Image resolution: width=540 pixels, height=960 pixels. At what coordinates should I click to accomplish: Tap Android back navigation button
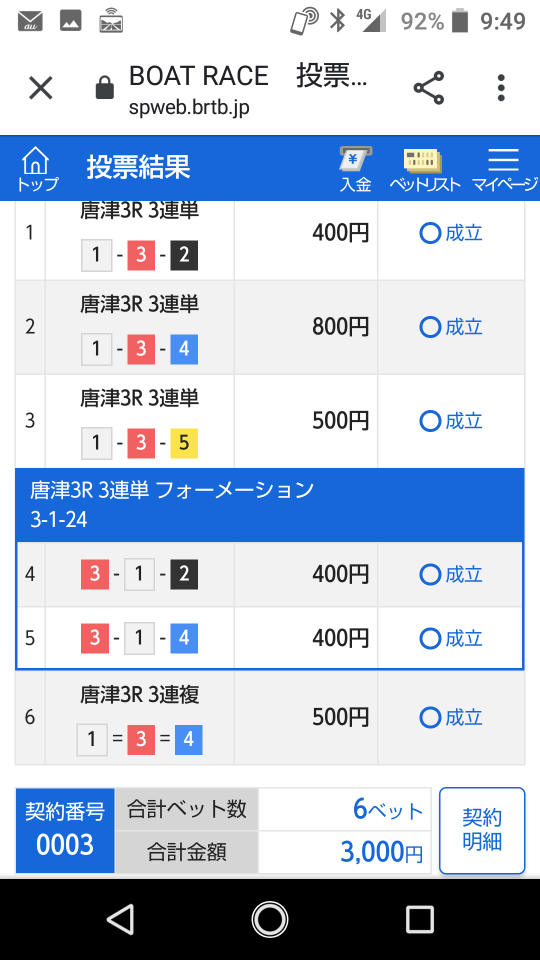pyautogui.click(x=120, y=919)
